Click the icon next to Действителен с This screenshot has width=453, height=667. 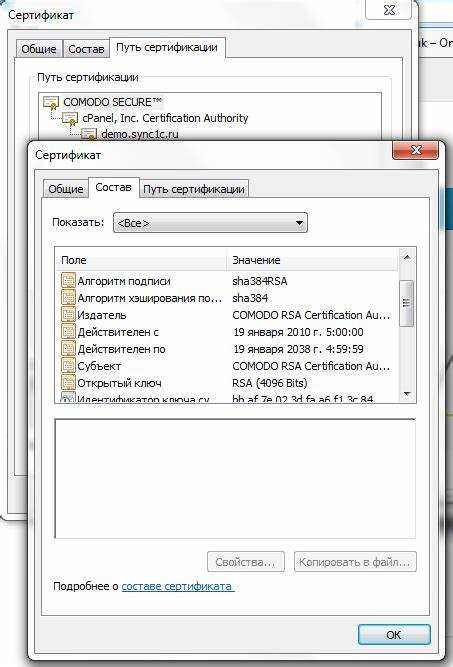click(x=68, y=332)
